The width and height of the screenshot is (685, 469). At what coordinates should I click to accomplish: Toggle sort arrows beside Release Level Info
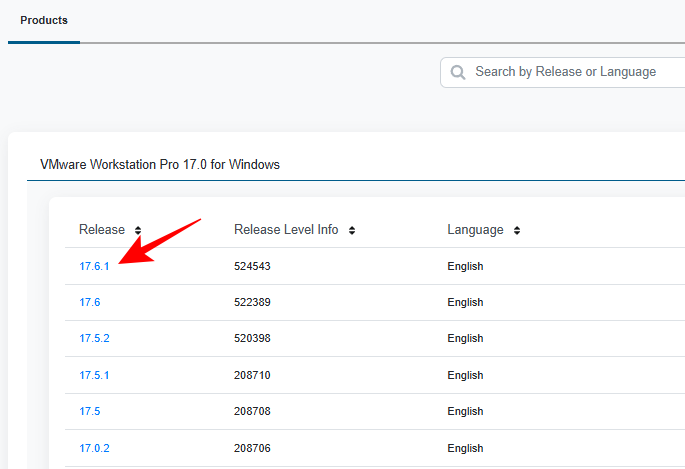click(x=352, y=231)
